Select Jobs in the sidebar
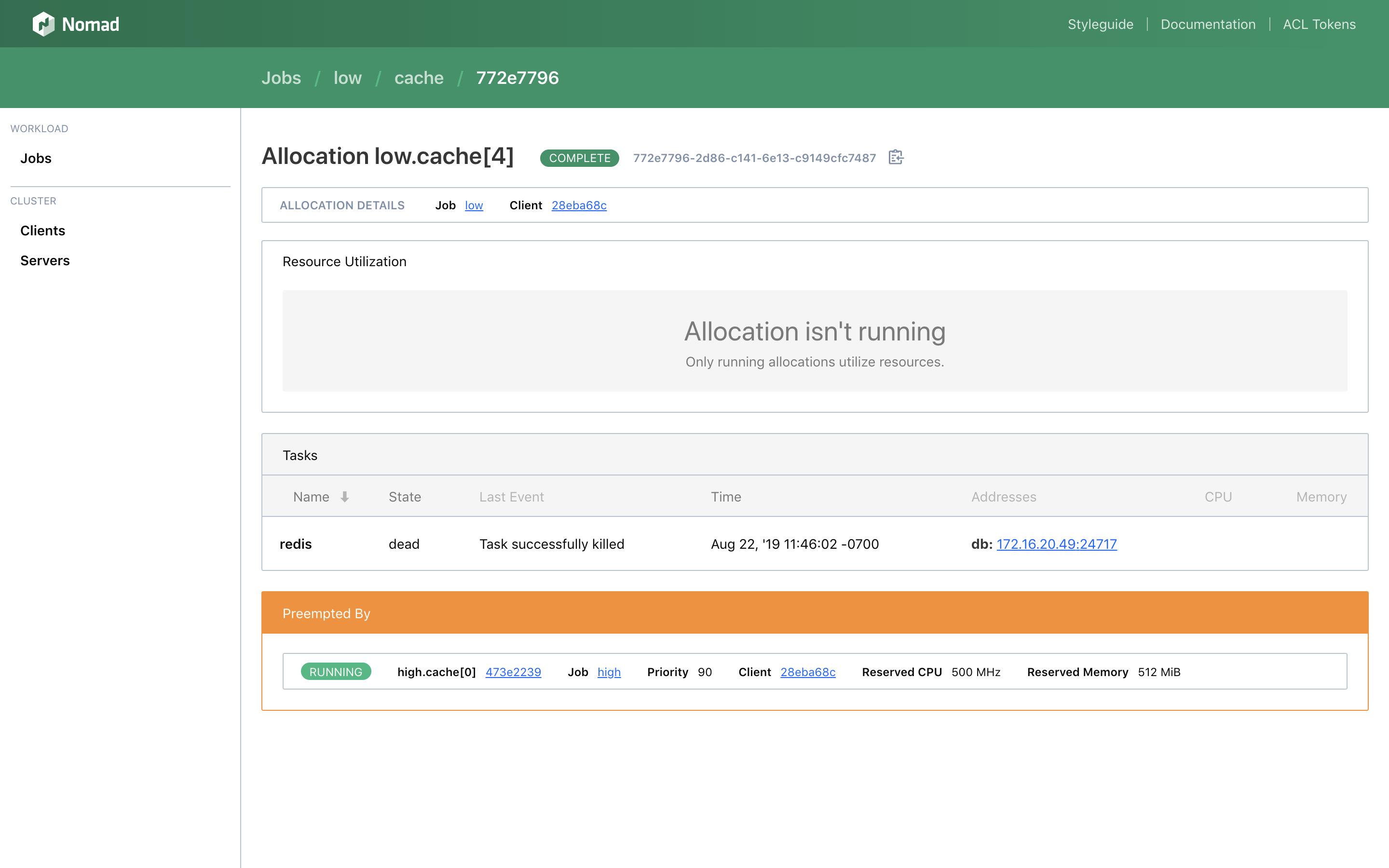 pos(36,158)
